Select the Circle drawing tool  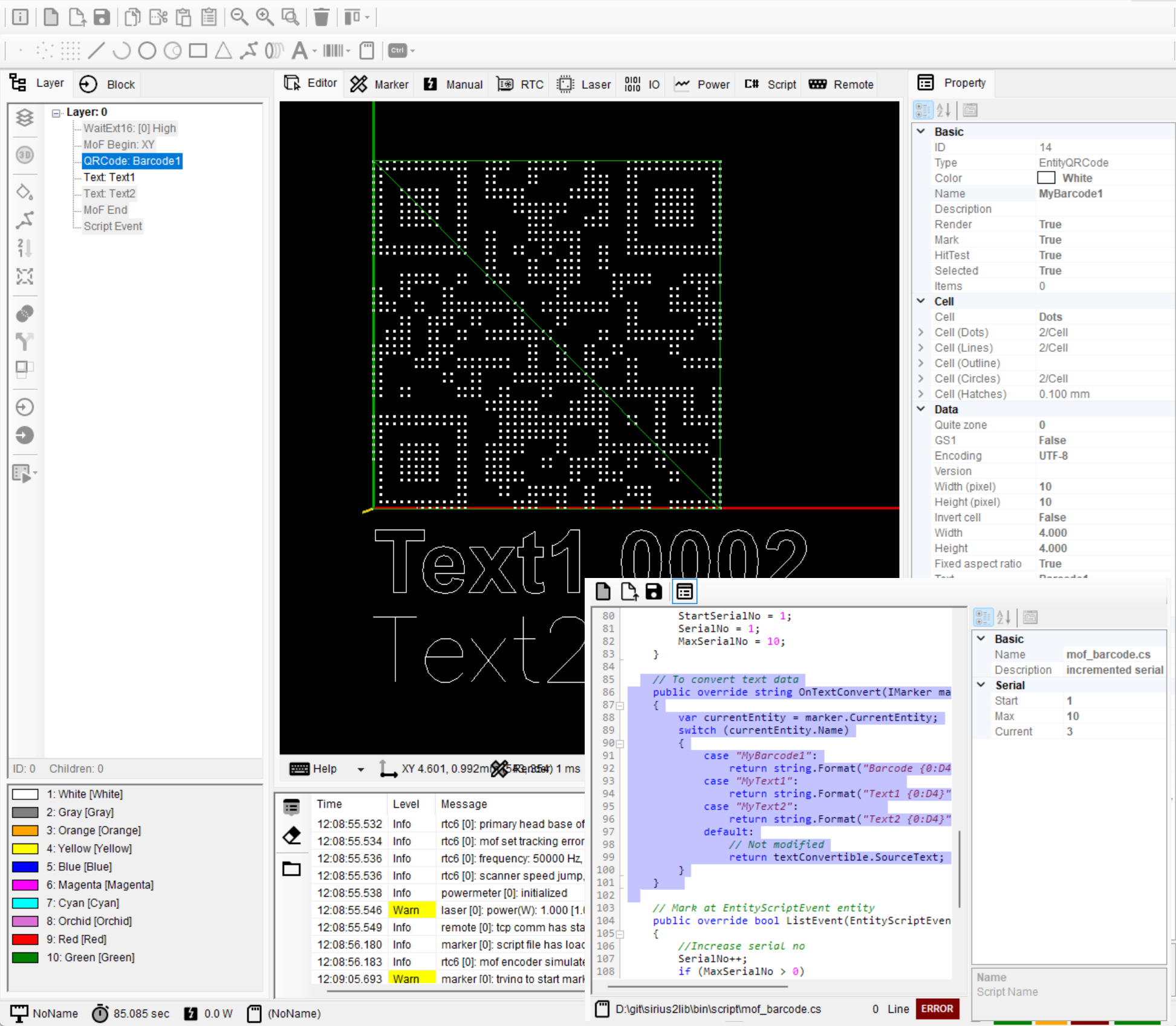147,51
